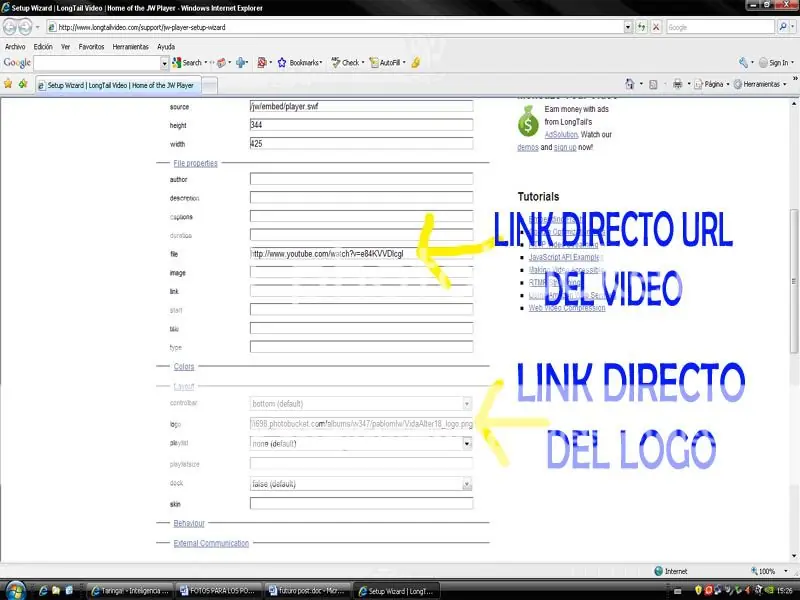Viewport: 800px width, 600px height.
Task: Click the highlighter pen icon in Google toolbar
Action: tap(415, 63)
